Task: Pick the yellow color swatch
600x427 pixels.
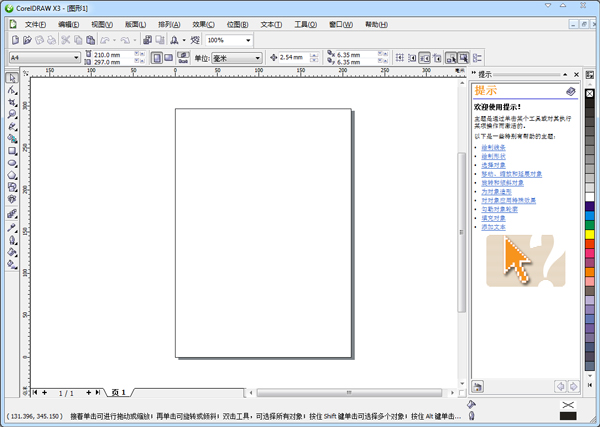Action: point(590,234)
